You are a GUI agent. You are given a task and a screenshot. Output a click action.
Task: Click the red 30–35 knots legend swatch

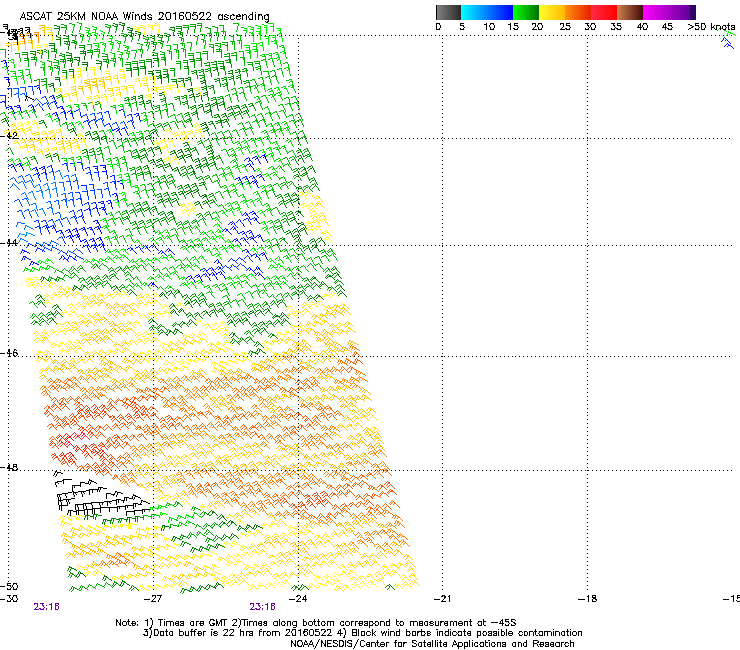tap(604, 12)
